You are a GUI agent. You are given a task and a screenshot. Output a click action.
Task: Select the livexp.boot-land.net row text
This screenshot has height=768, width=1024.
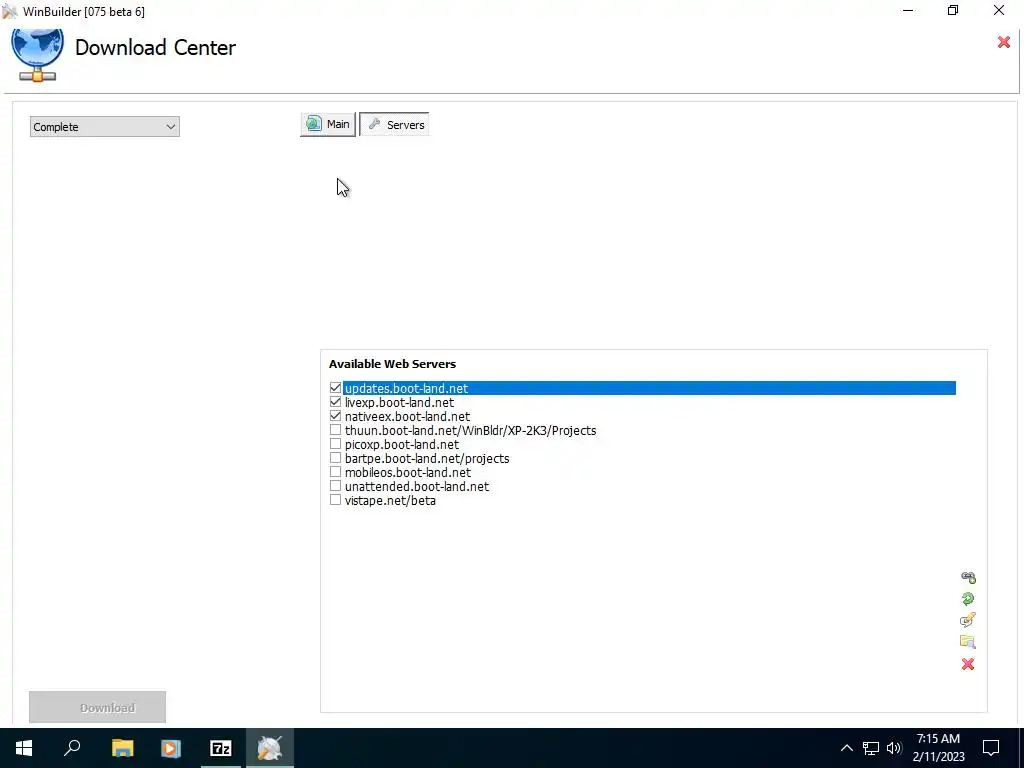pos(399,402)
